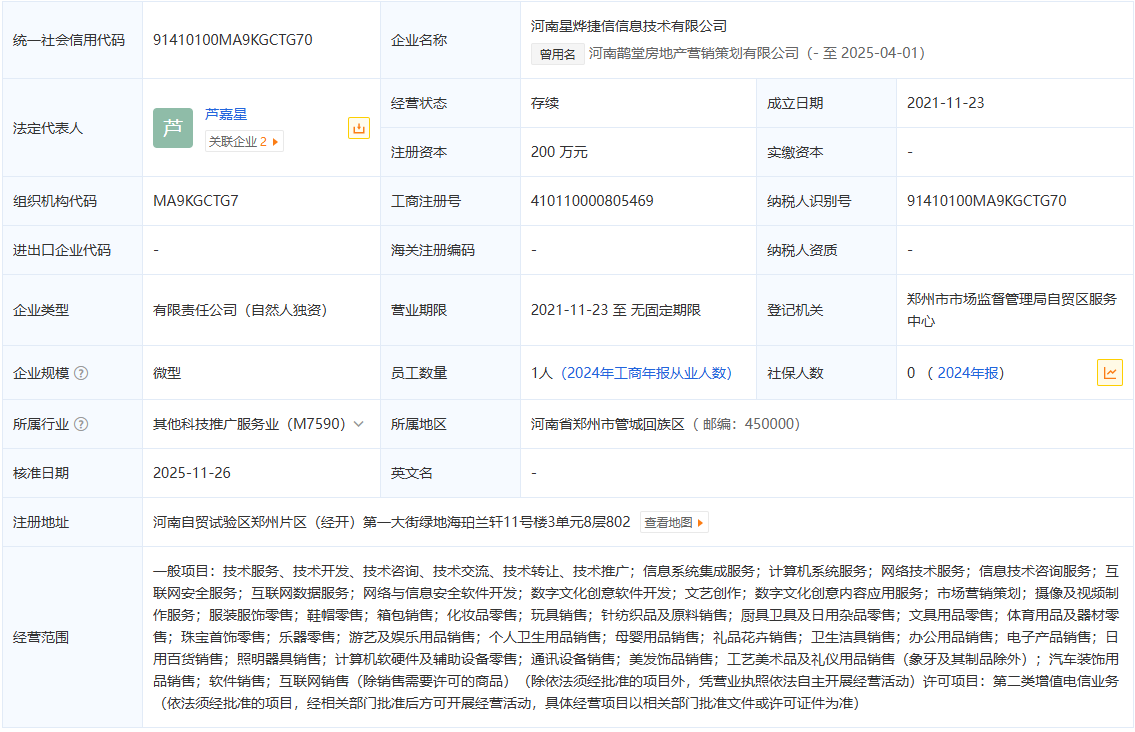Click company name 河南星烨捷信信息技术有限公司
The width and height of the screenshot is (1135, 732).
click(629, 26)
